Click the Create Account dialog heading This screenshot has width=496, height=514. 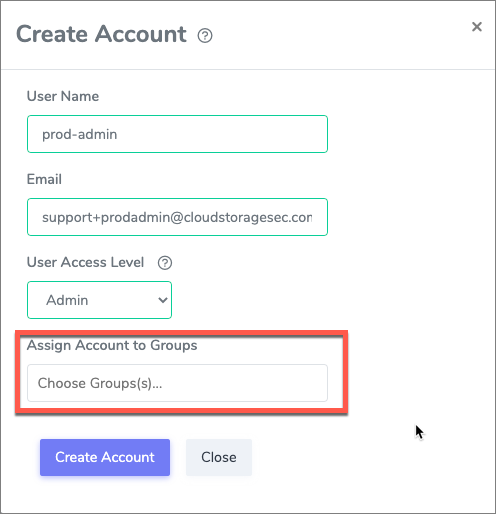[x=101, y=34]
